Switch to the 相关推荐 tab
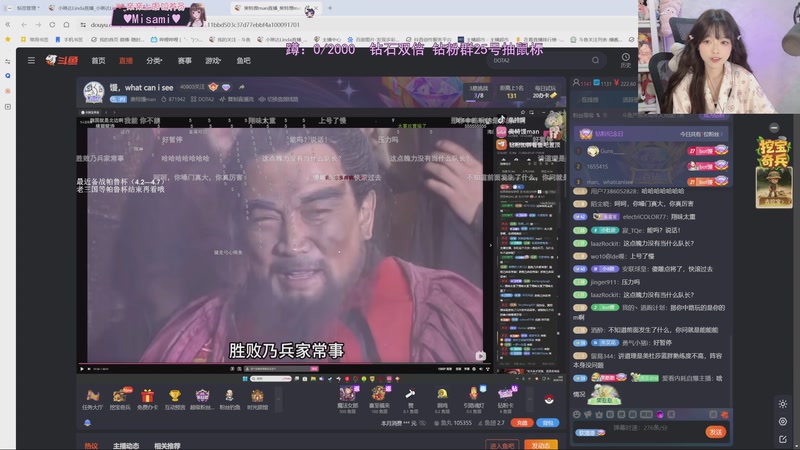The width and height of the screenshot is (800, 450). pyautogui.click(x=167, y=445)
